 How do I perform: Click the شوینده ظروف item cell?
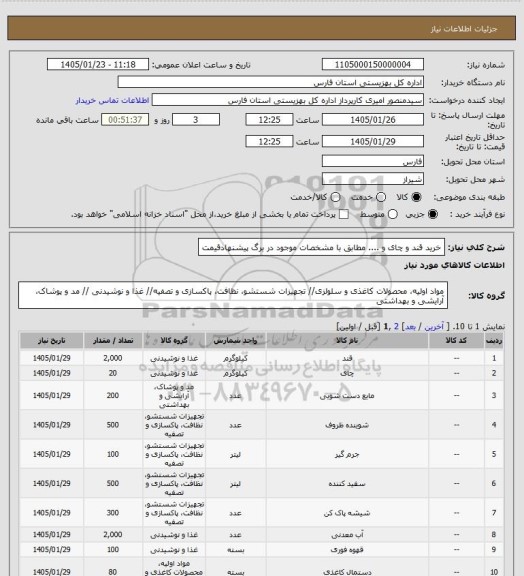pos(347,425)
